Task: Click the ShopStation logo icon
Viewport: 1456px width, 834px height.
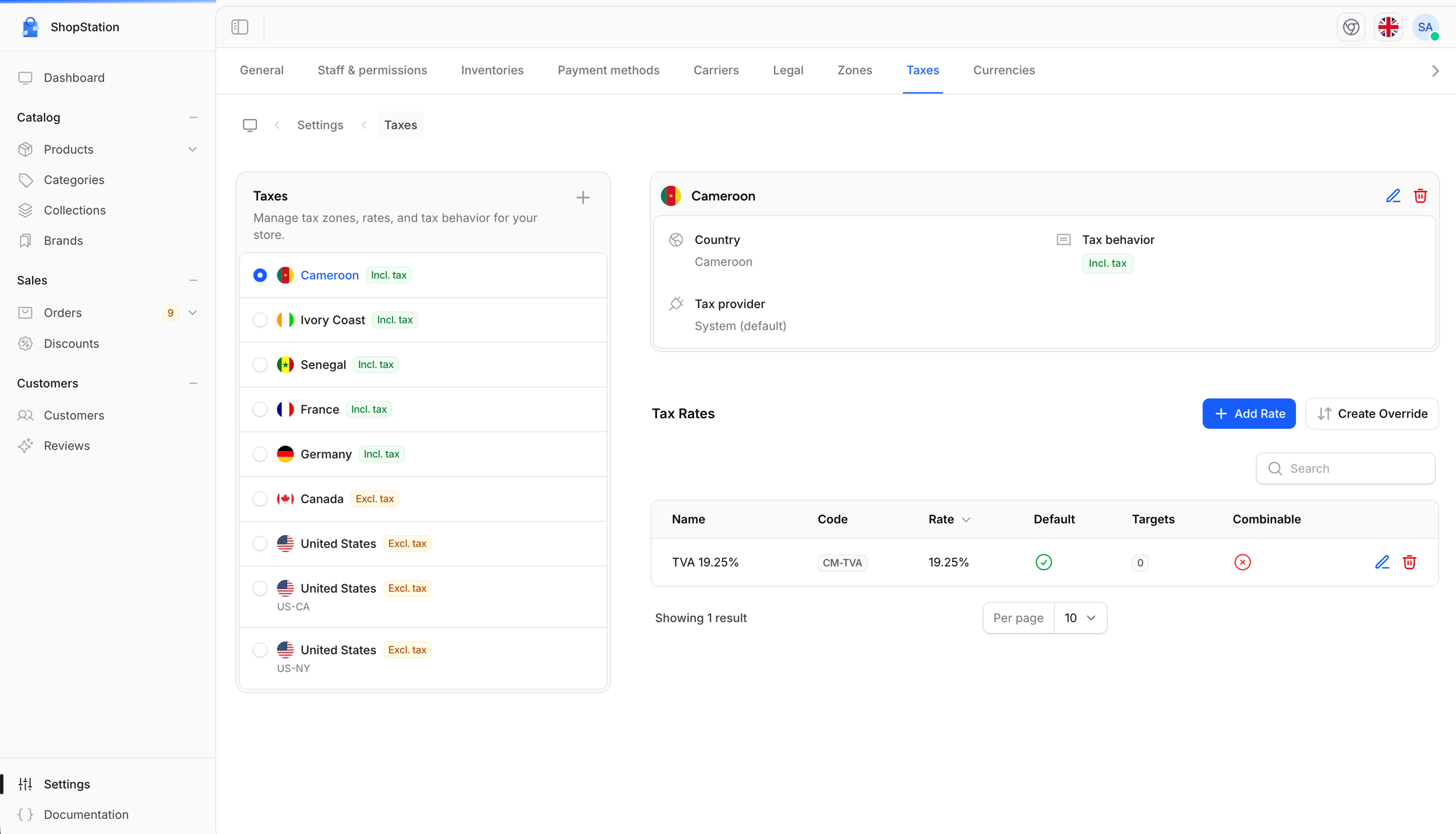Action: (30, 27)
